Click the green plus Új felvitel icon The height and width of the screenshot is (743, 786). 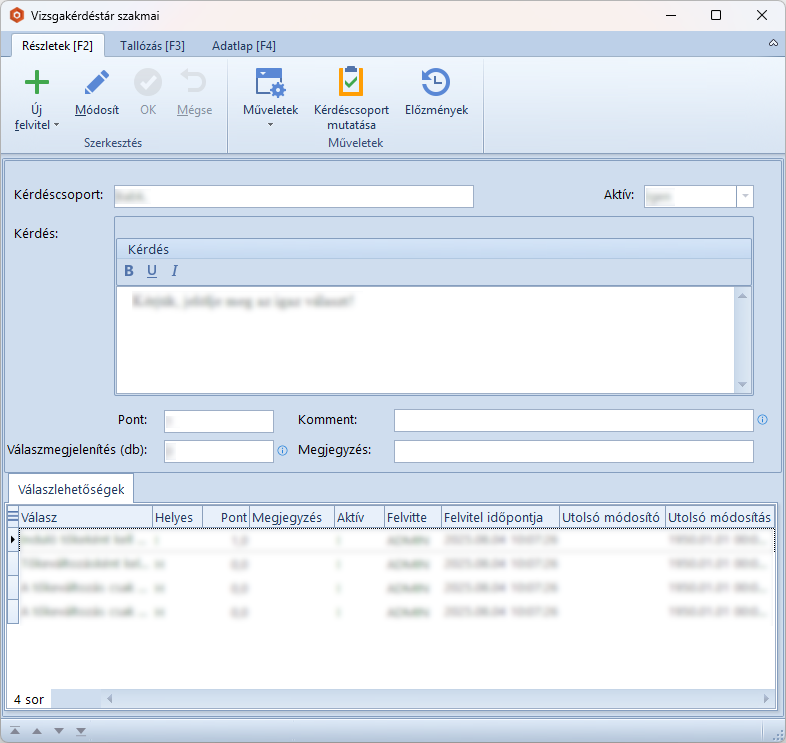click(36, 83)
